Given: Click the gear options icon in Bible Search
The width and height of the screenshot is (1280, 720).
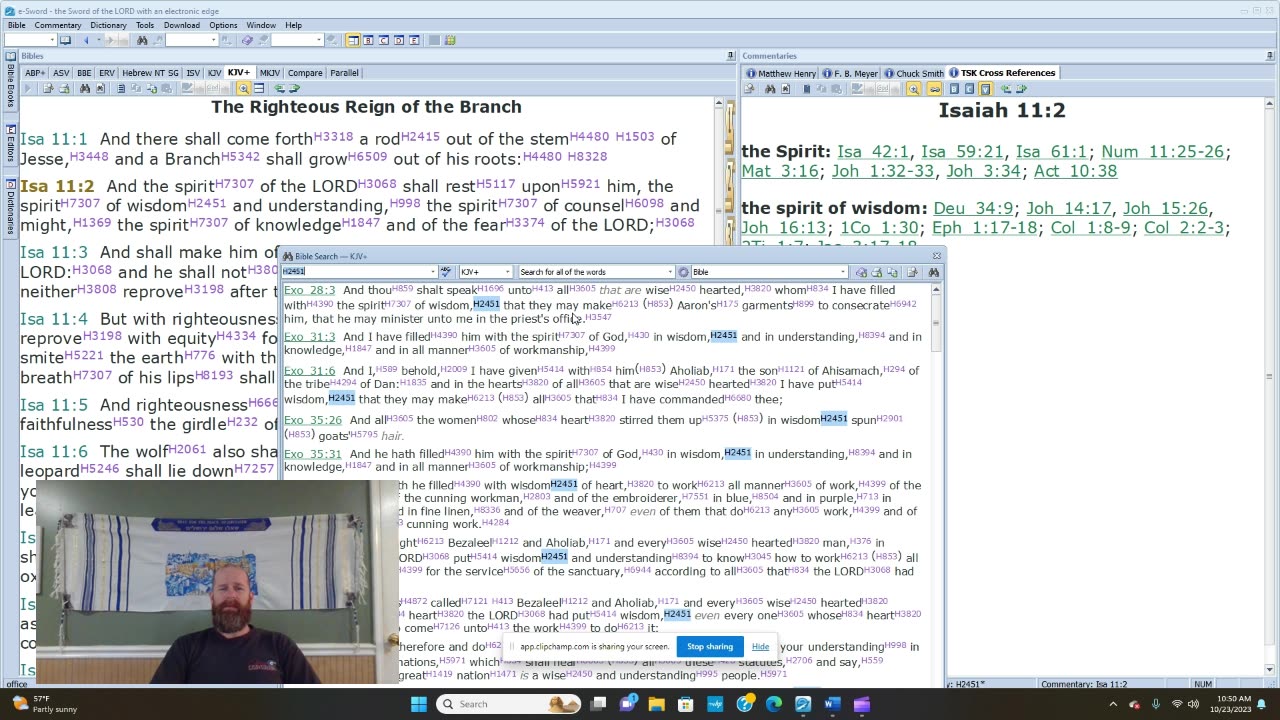Looking at the screenshot, I should coord(684,272).
